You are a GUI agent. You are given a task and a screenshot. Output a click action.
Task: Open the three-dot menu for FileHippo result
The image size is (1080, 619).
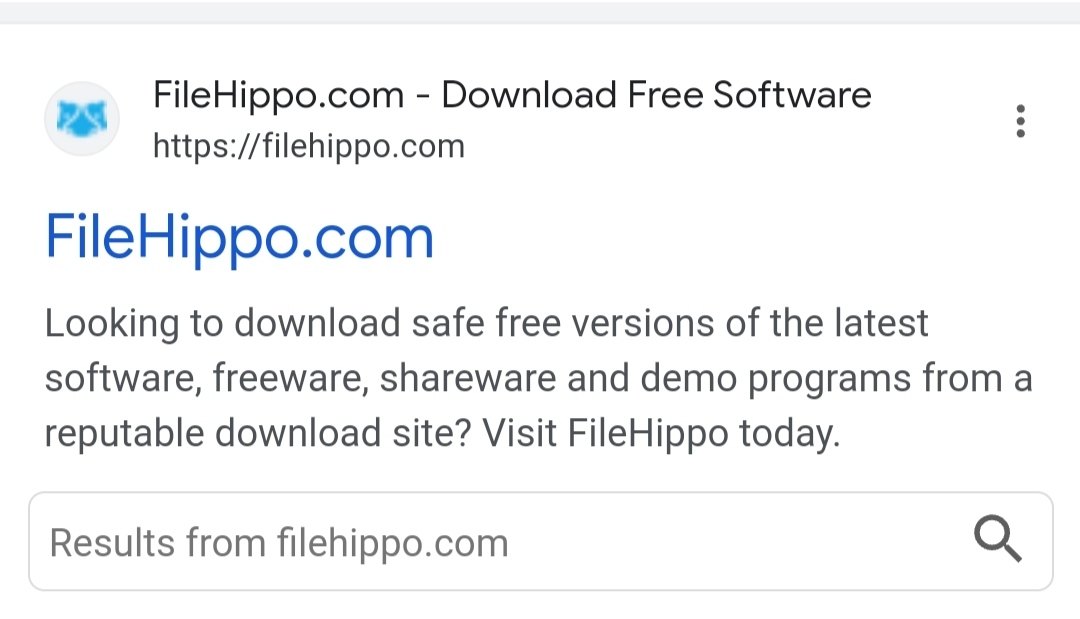point(1020,121)
